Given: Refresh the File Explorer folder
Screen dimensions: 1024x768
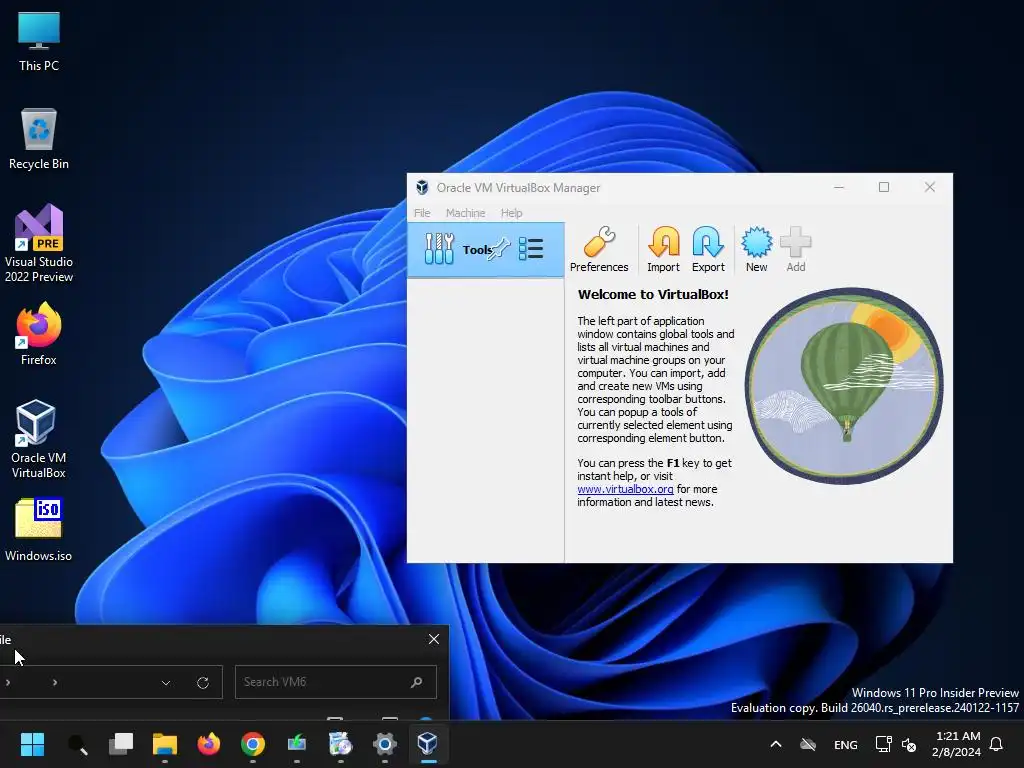Looking at the screenshot, I should click(x=203, y=682).
